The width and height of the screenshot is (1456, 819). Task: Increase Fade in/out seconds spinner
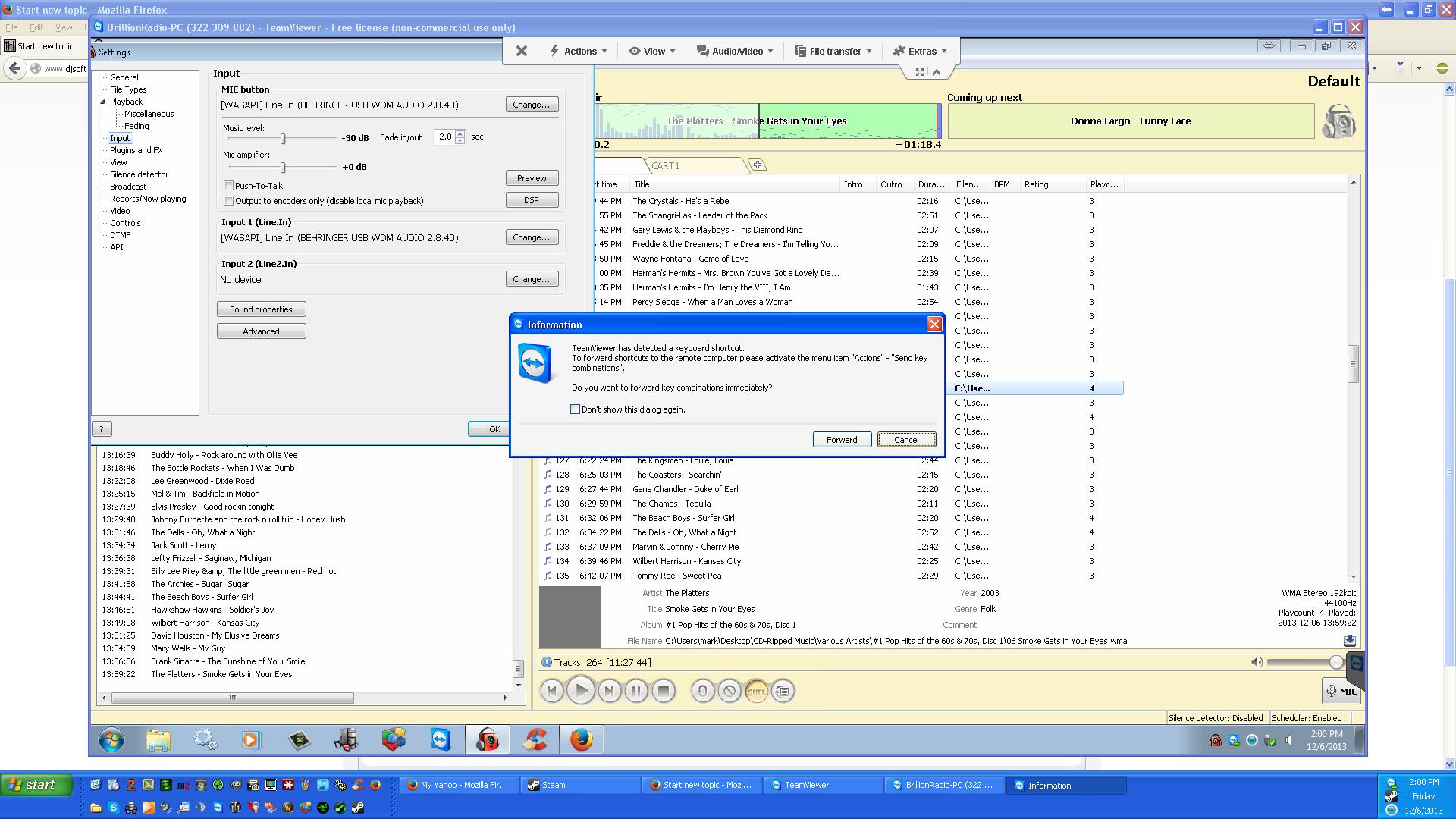click(460, 133)
